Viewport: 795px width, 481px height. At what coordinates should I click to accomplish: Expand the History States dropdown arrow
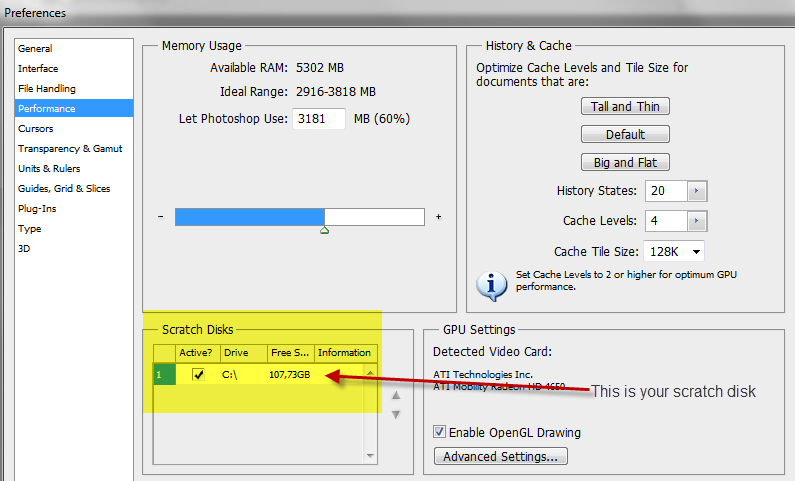pyautogui.click(x=697, y=191)
